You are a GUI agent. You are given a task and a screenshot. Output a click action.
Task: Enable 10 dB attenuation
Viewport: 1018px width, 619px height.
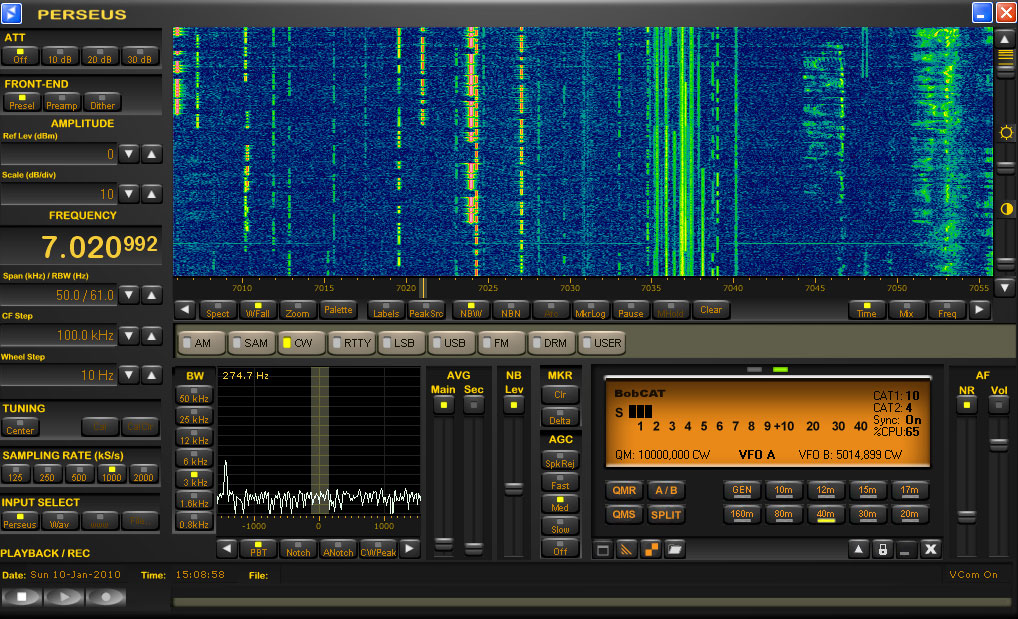tap(60, 56)
